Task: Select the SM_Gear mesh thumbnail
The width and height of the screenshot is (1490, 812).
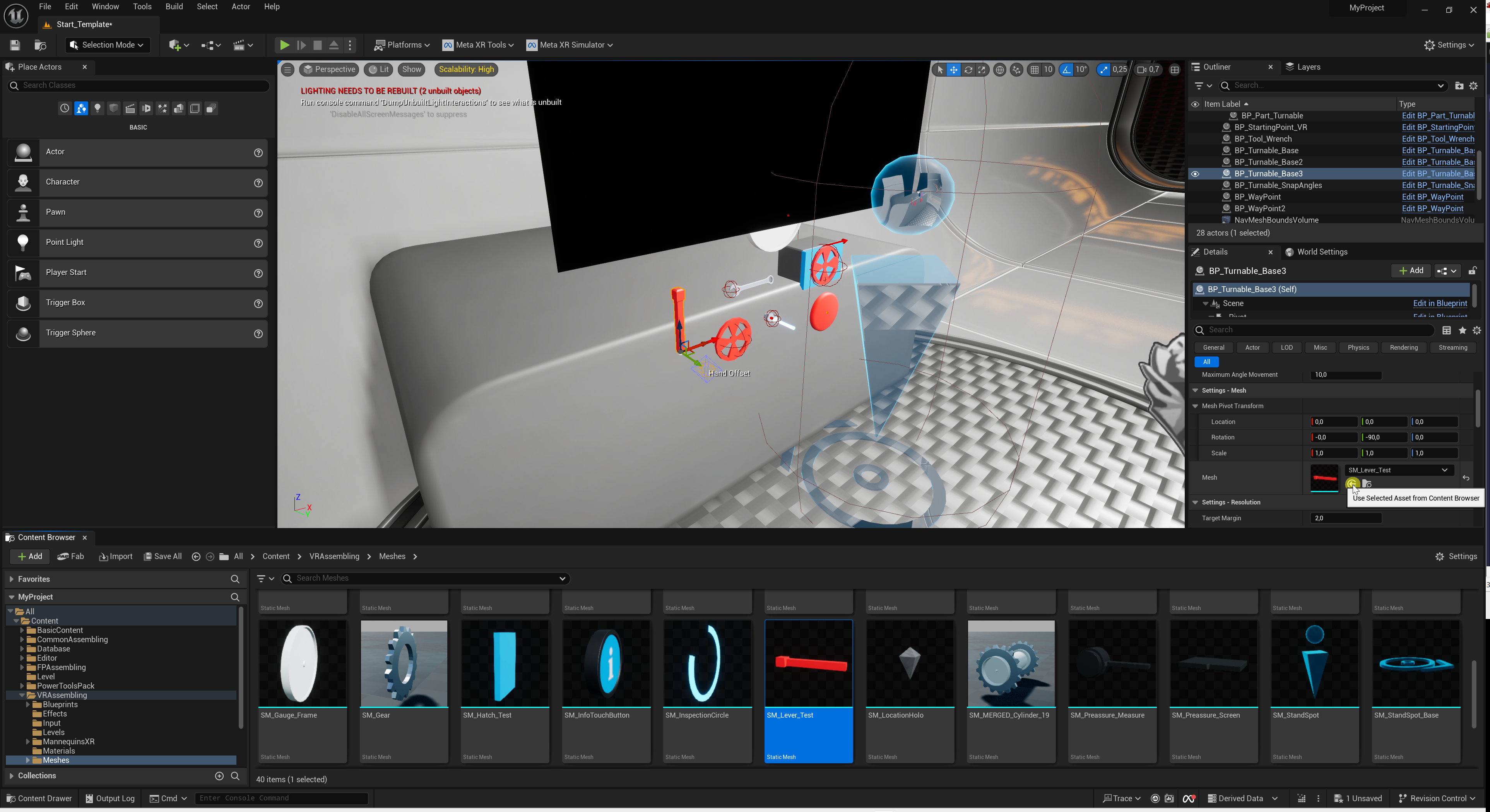Action: coord(404,664)
